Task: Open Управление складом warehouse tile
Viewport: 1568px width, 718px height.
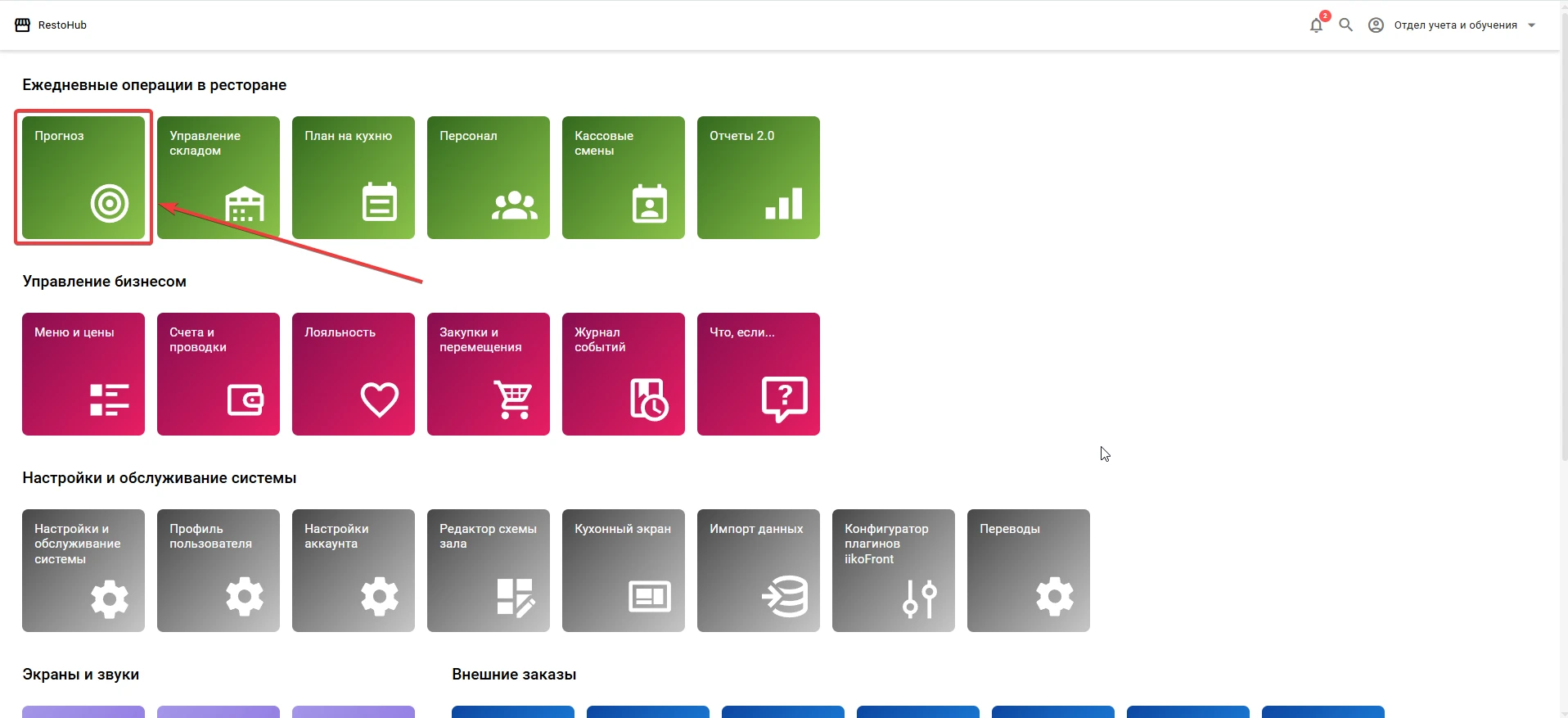Action: coord(219,178)
